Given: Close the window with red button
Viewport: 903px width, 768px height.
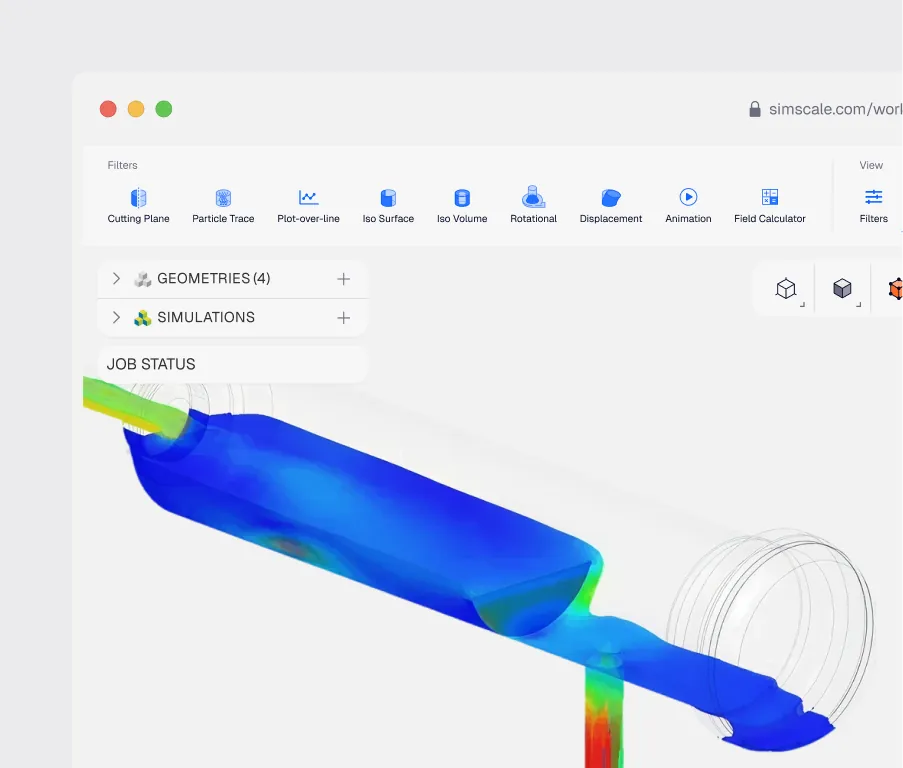Looking at the screenshot, I should [108, 109].
